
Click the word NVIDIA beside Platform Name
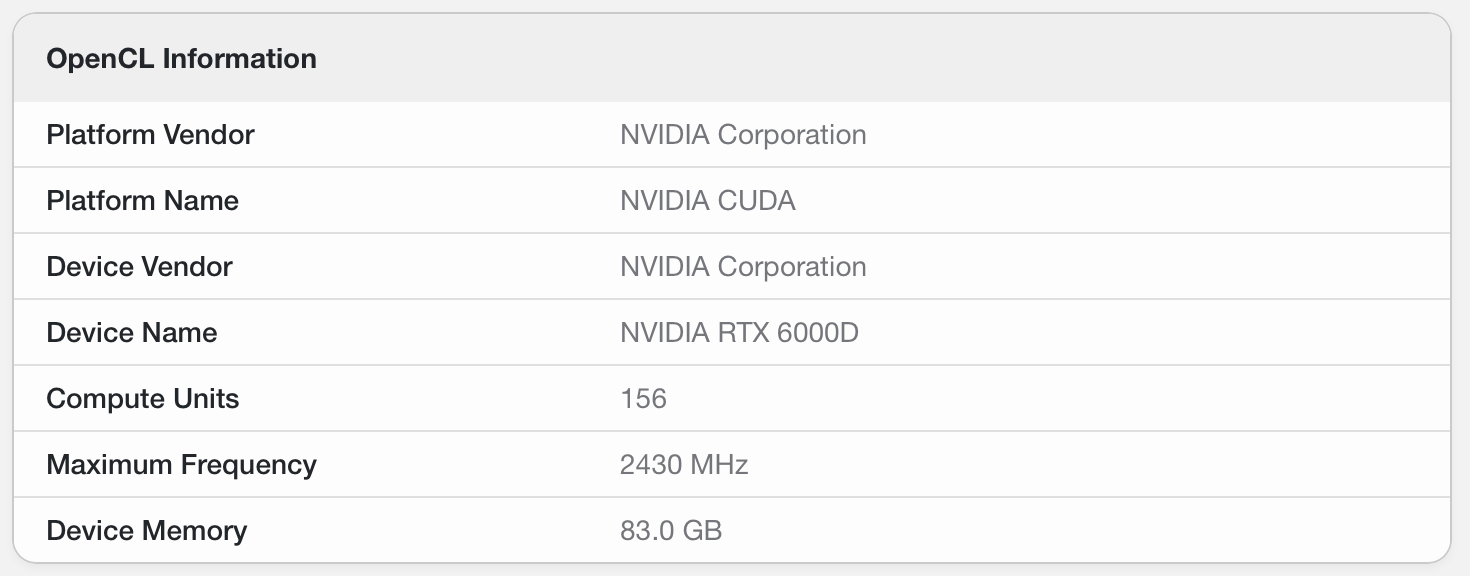pyautogui.click(x=665, y=201)
